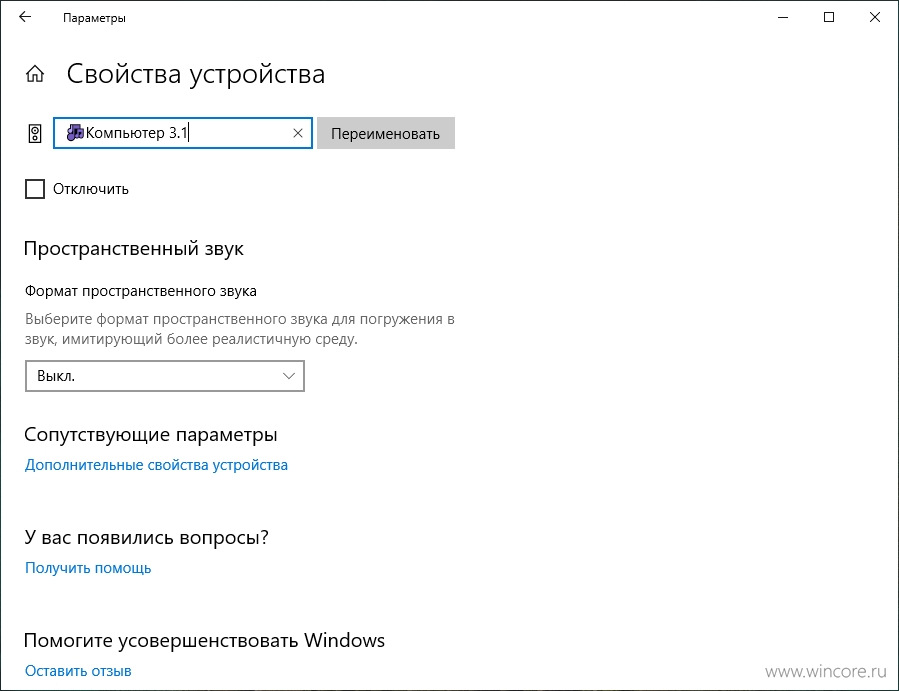
Task: Go back with the arrow icon
Action: [x=25, y=17]
